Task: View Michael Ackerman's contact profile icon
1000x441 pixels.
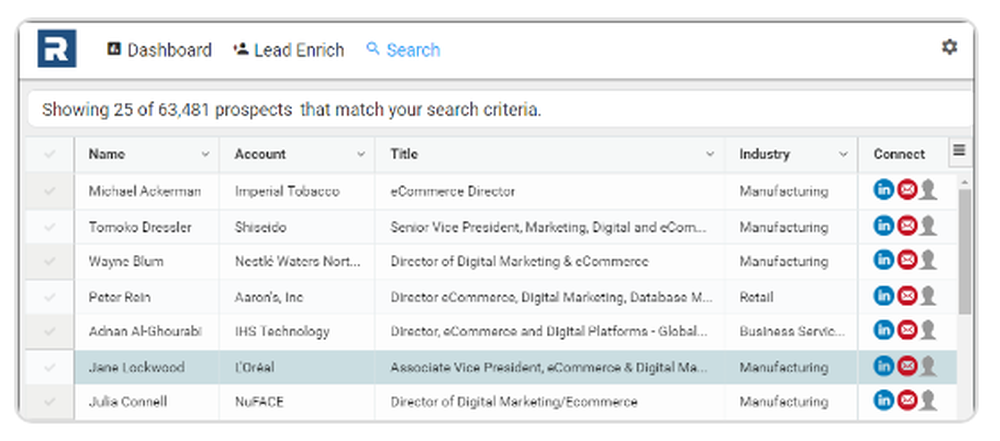Action: [x=929, y=190]
